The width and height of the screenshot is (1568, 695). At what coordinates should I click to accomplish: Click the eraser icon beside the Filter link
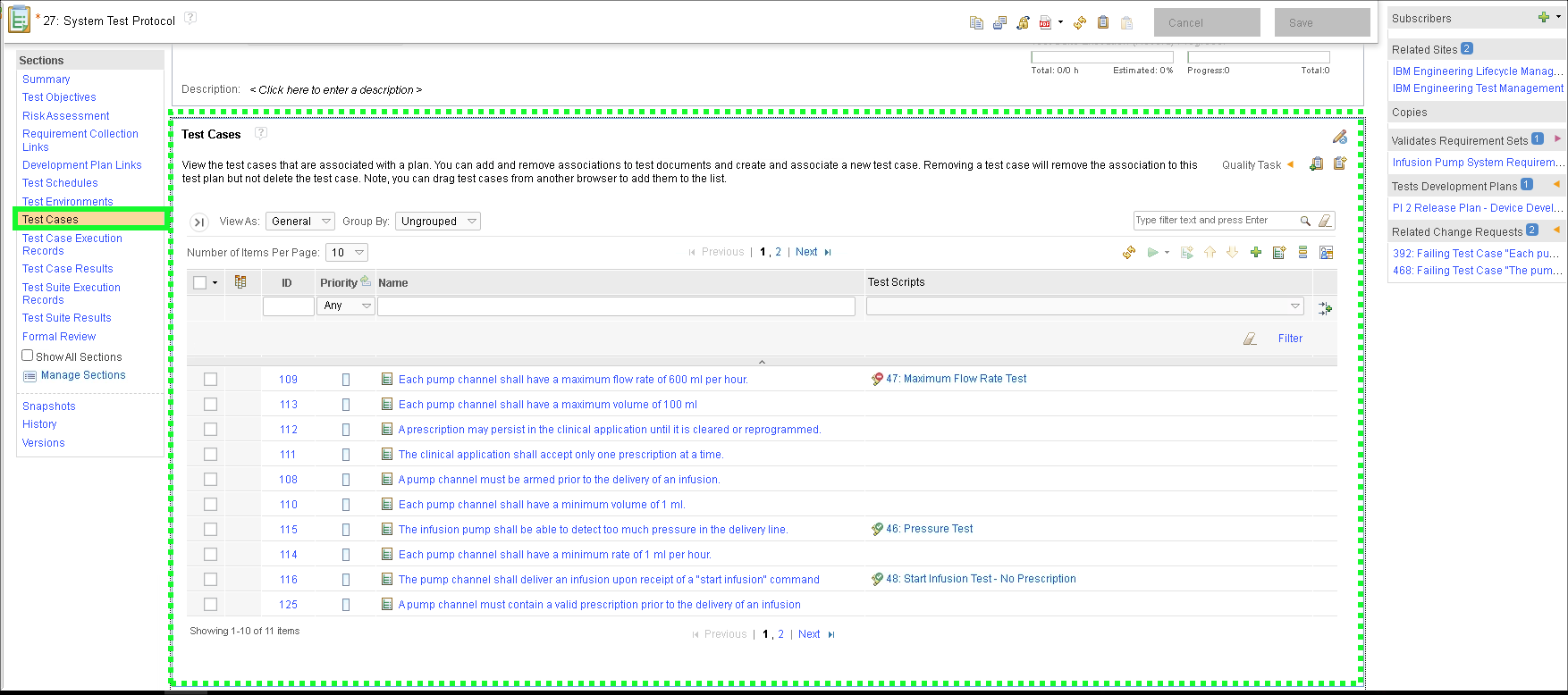click(1250, 339)
